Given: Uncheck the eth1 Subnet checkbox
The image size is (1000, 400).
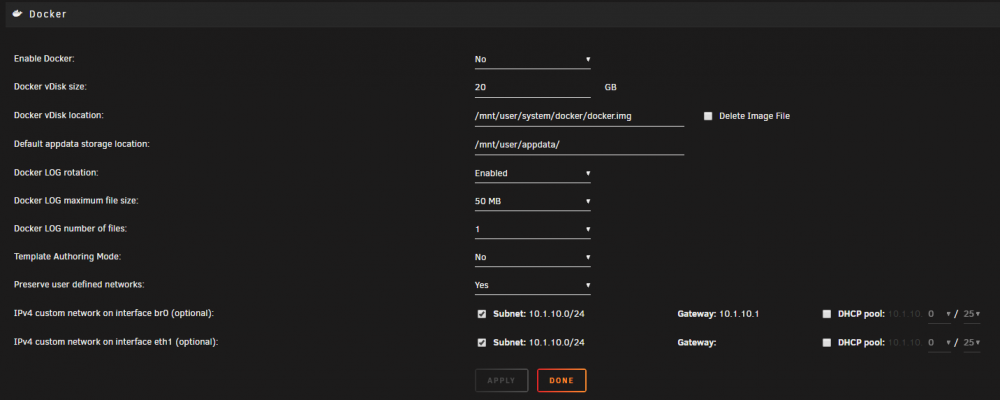Looking at the screenshot, I should point(482,343).
